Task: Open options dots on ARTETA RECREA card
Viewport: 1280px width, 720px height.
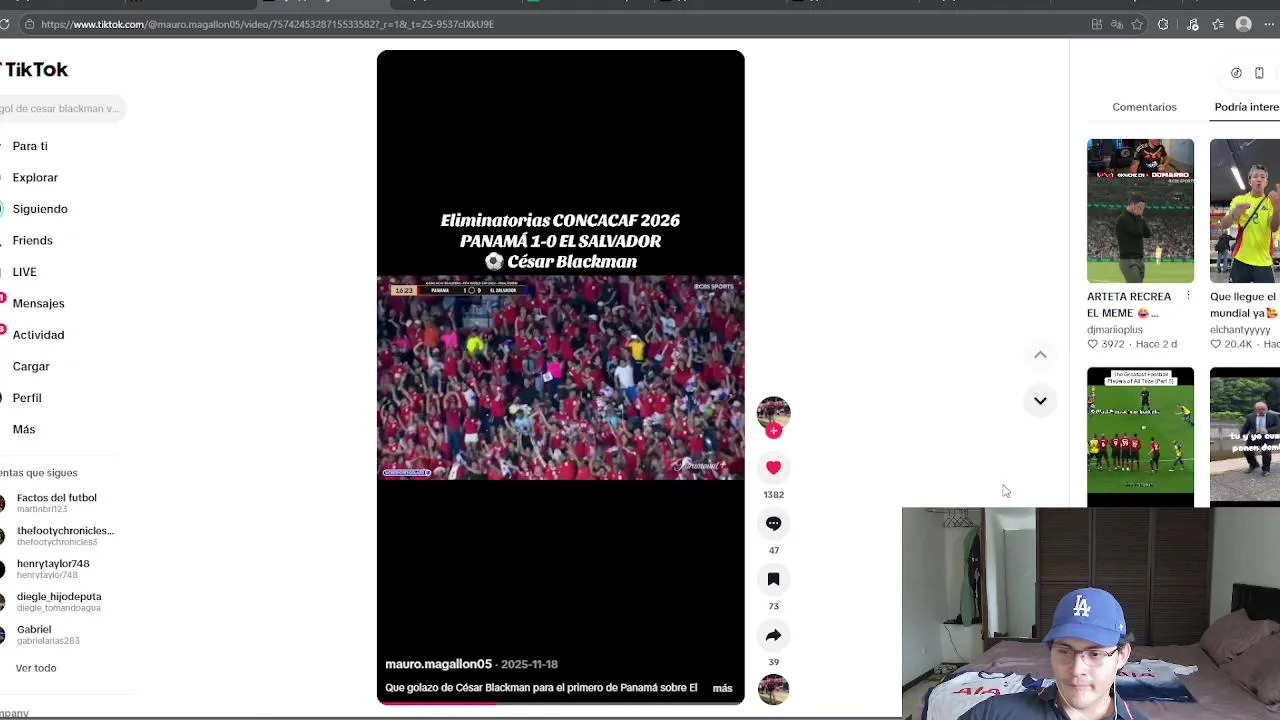Action: point(1188,296)
